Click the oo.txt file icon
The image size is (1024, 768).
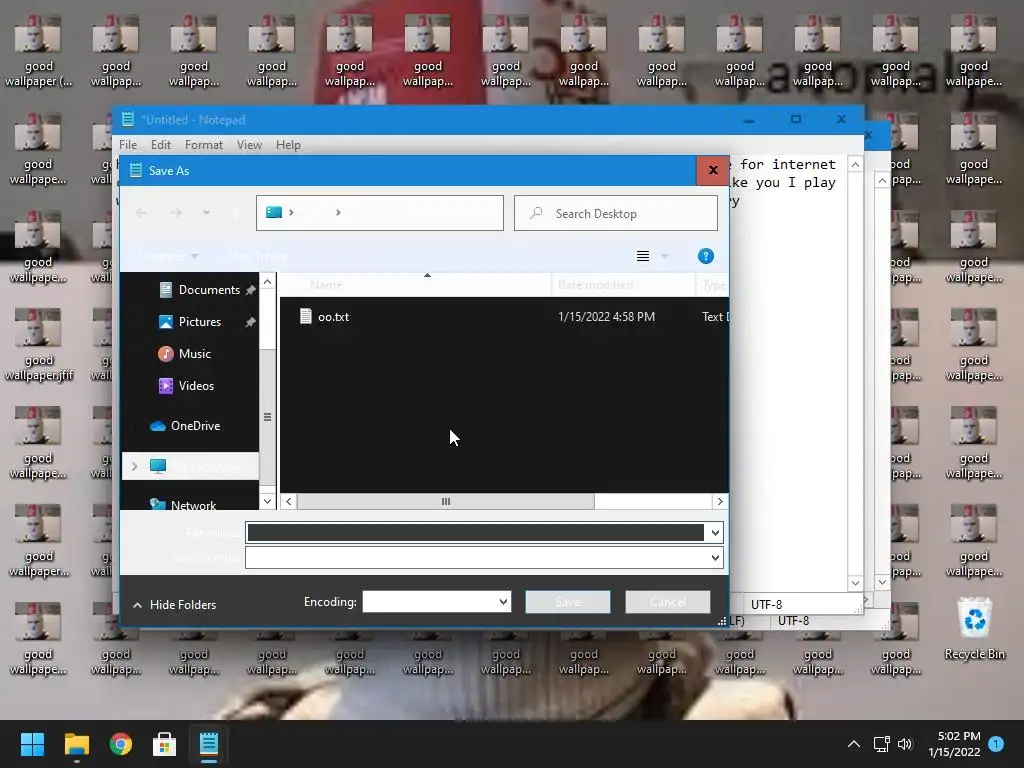pos(305,316)
